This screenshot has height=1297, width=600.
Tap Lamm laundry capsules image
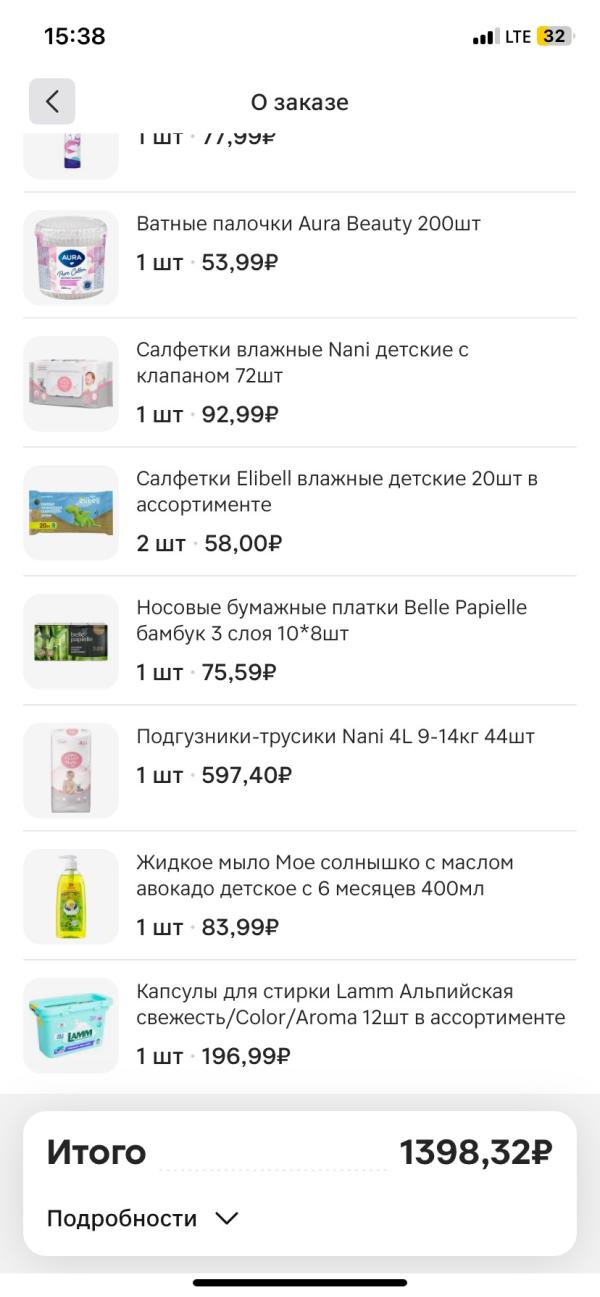coord(71,1025)
